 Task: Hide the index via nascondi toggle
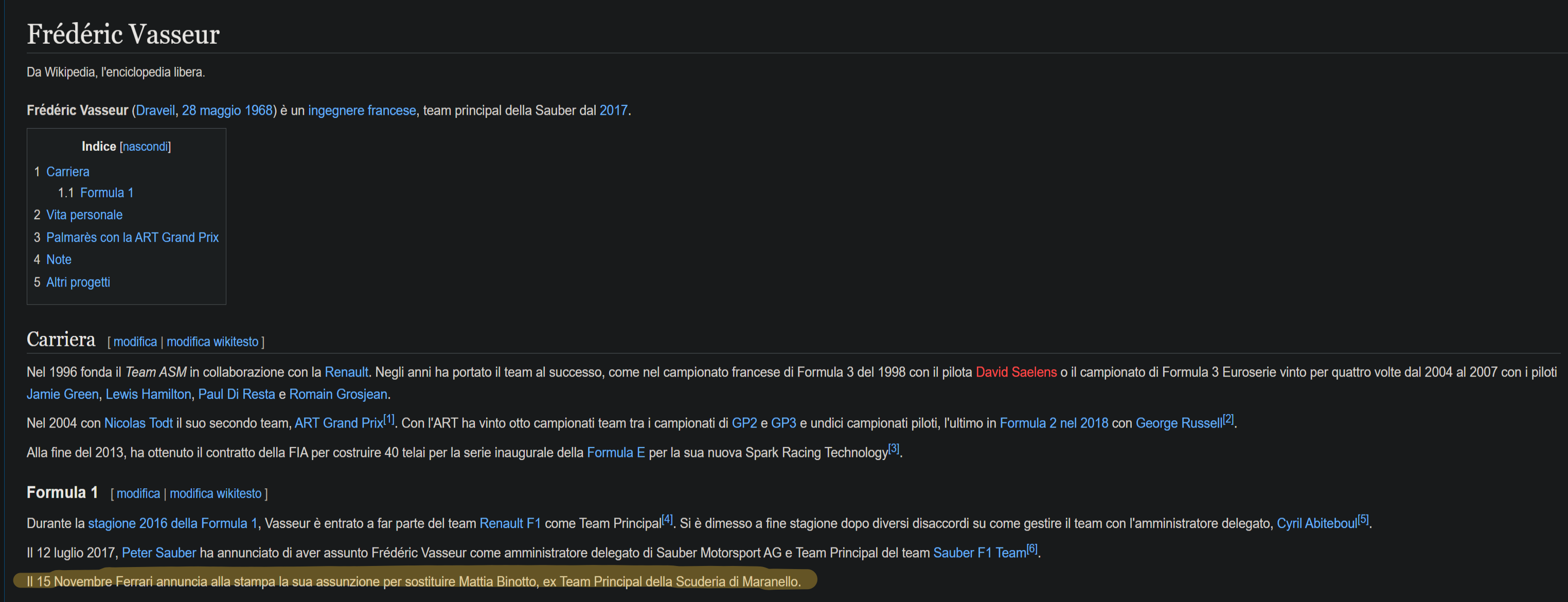(x=146, y=147)
